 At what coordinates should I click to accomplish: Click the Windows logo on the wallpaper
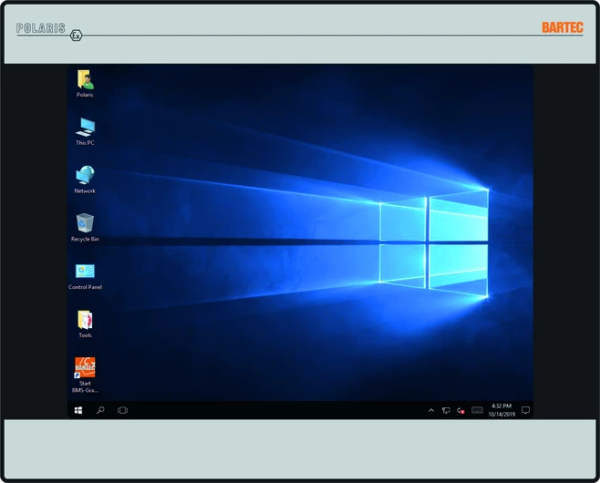pyautogui.click(x=433, y=242)
